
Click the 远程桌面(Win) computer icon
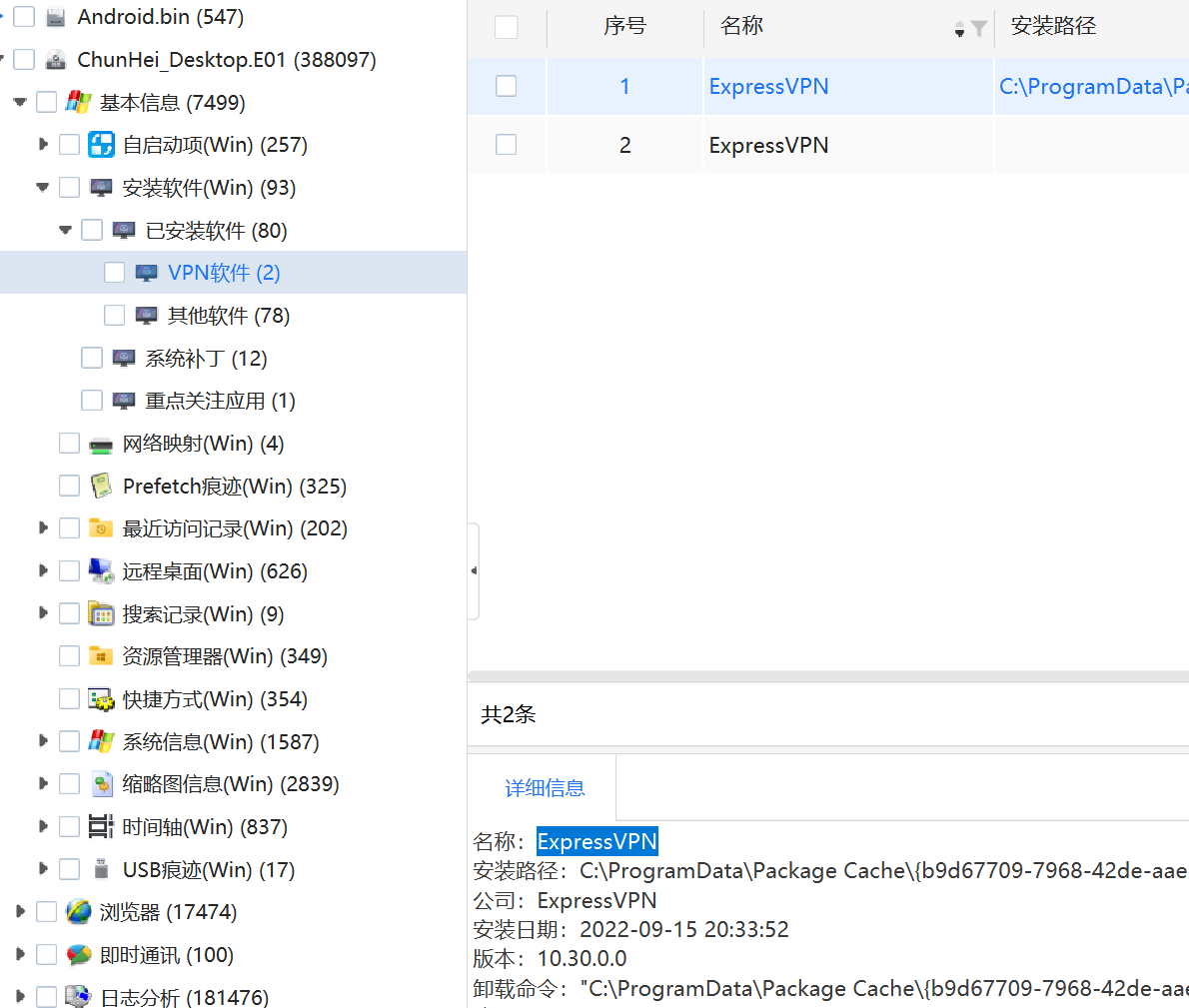(x=101, y=570)
